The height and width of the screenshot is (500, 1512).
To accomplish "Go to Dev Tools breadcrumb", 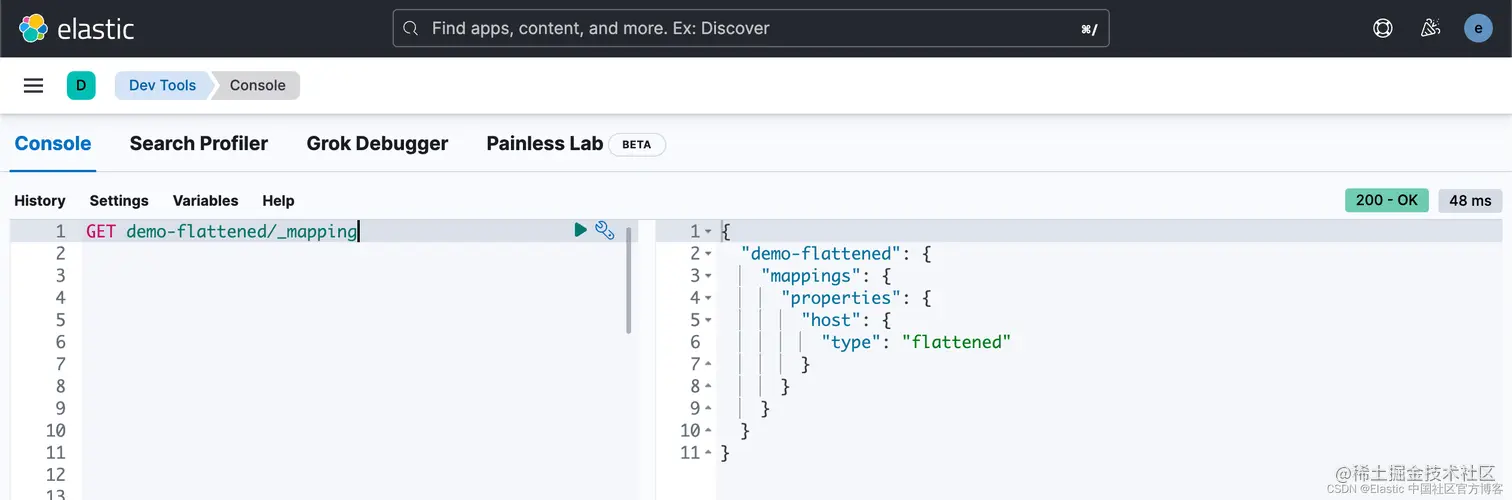I will coord(162,85).
